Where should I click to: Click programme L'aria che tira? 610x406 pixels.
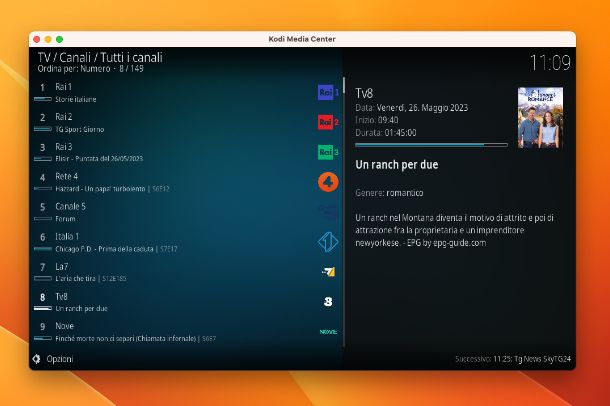[x=75, y=278]
